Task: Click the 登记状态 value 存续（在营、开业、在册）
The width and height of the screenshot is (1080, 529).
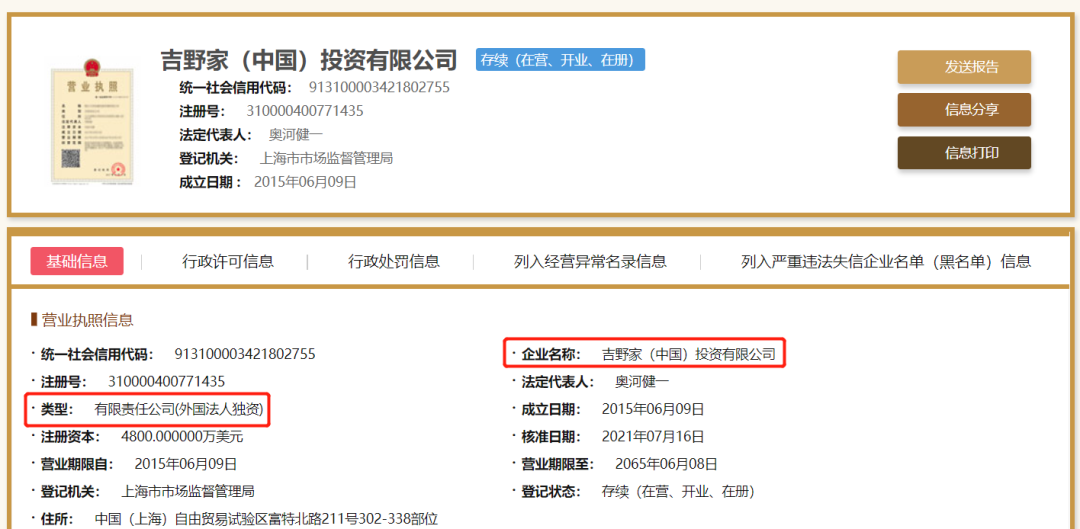Action: point(678,492)
